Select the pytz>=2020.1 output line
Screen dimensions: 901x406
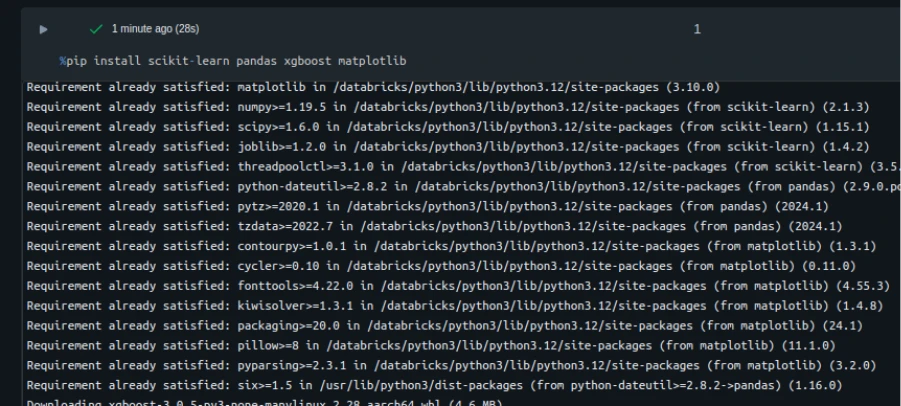(x=420, y=206)
